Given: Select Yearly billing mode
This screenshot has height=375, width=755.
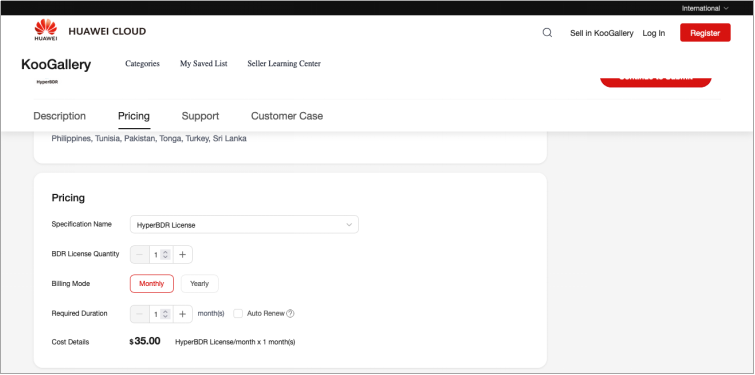Looking at the screenshot, I should point(199,284).
